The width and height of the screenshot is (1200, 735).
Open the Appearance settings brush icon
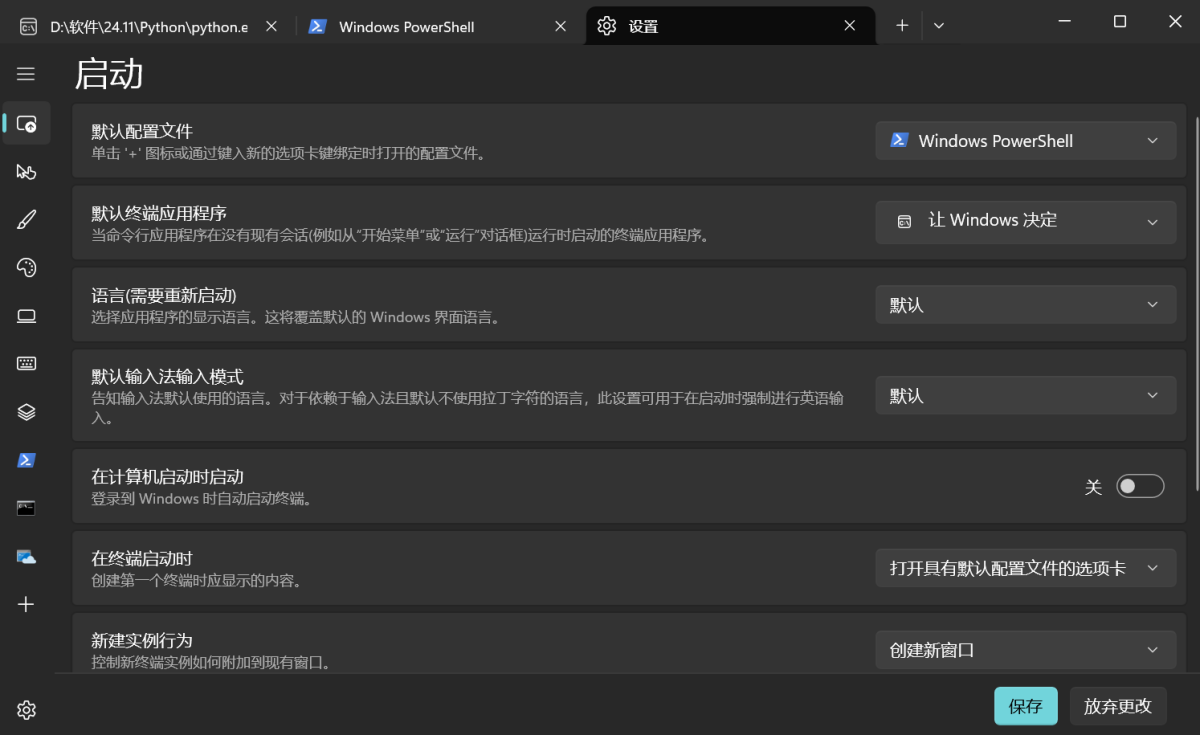tap(27, 220)
